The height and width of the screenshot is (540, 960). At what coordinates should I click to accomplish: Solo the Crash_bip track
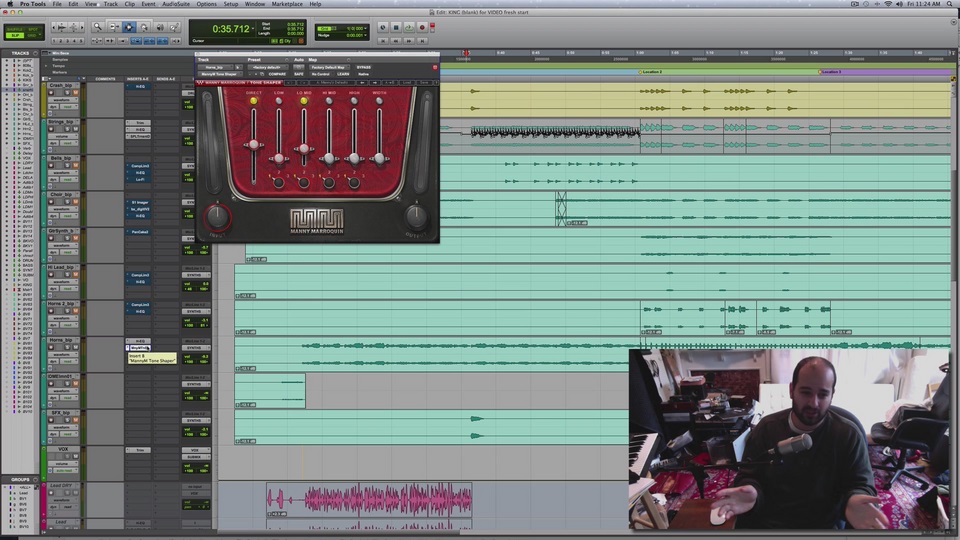pos(67,92)
